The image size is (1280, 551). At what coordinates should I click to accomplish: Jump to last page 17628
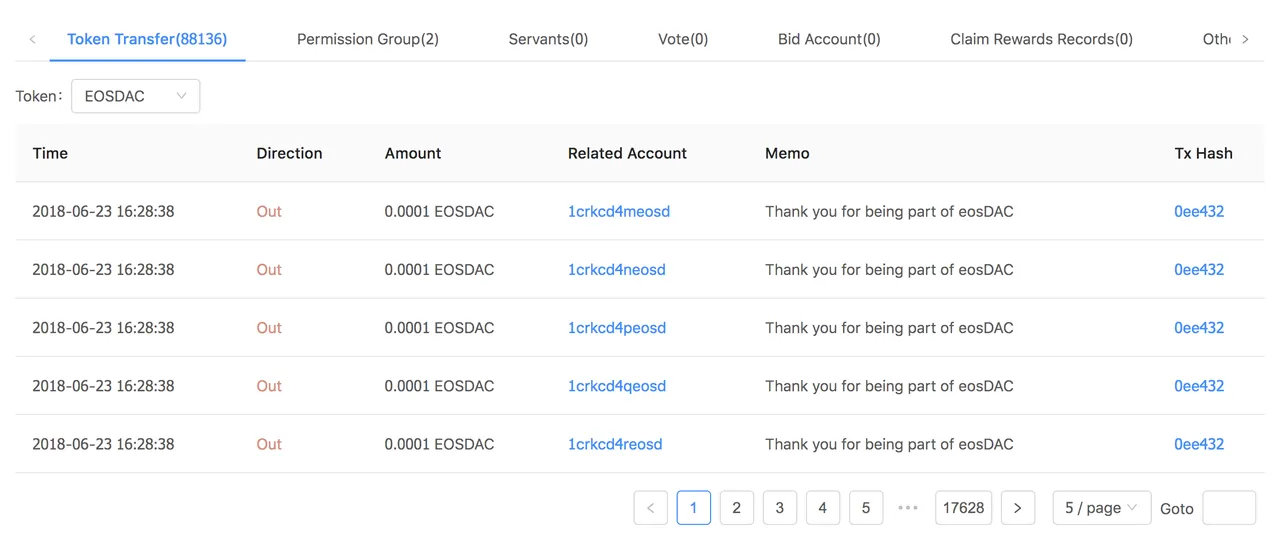(963, 508)
